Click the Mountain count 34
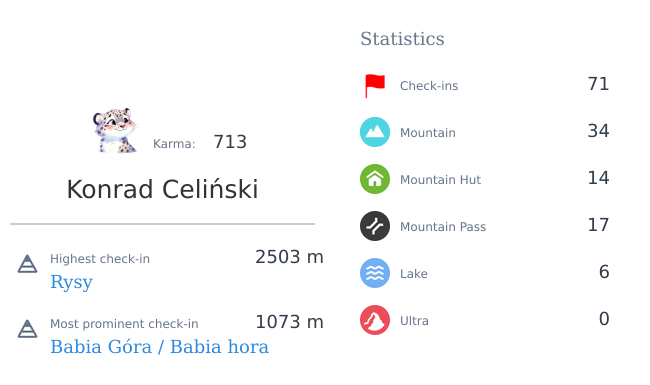The image size is (650, 385). coord(598,131)
